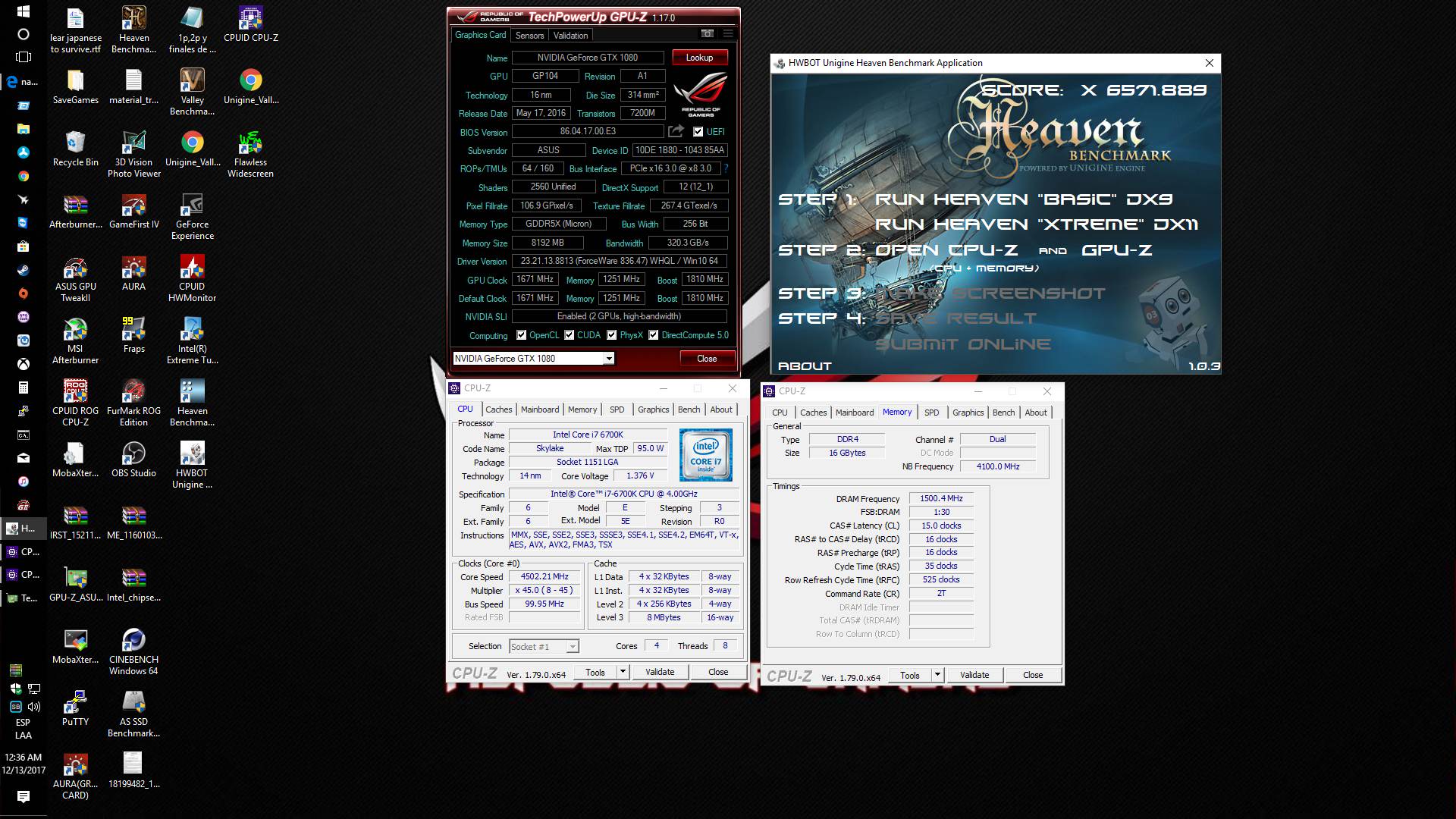Click the bus interface question mark icon
Viewport: 1456px width, 819px height.
pos(726,168)
